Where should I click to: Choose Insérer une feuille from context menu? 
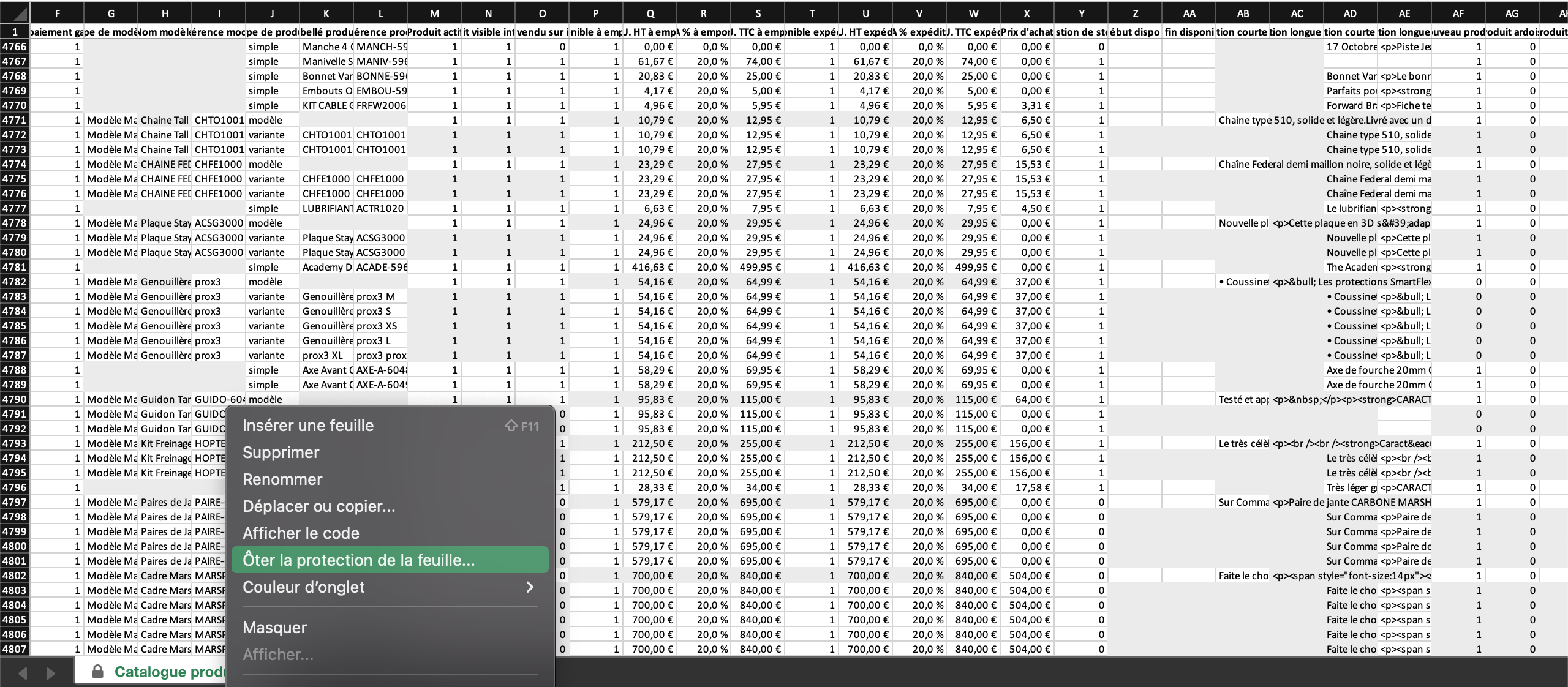(x=308, y=426)
